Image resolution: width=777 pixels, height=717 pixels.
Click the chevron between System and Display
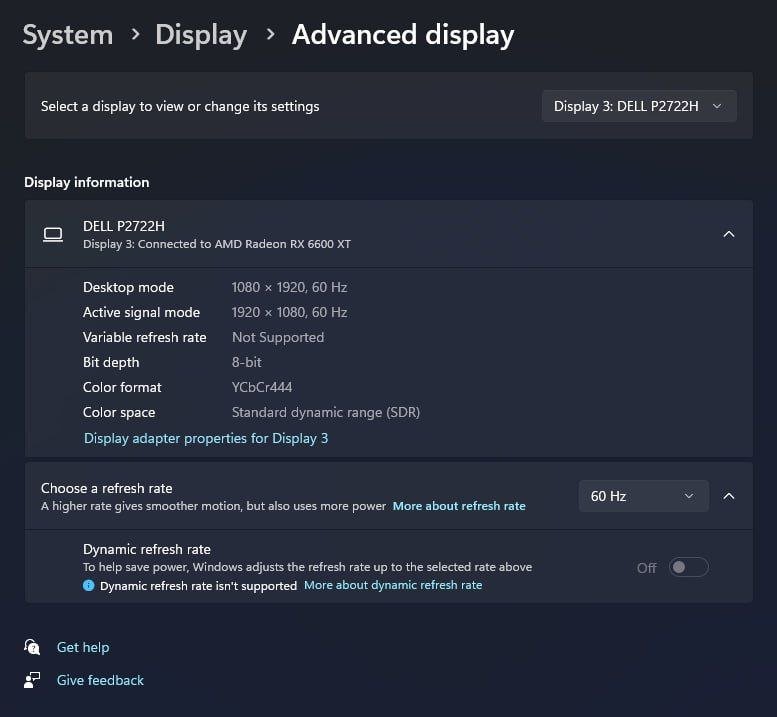pos(135,35)
